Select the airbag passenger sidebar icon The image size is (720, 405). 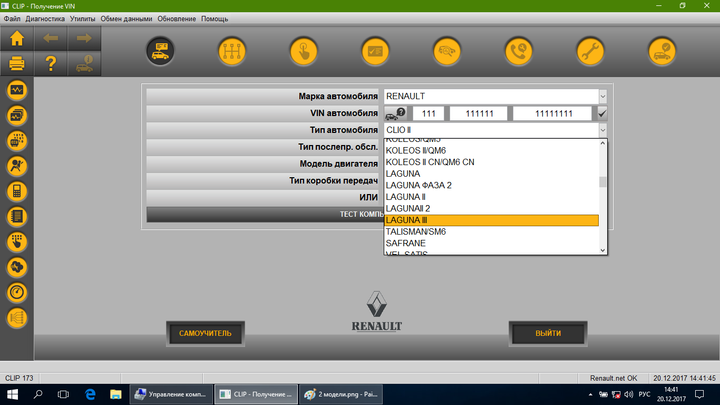[x=17, y=166]
